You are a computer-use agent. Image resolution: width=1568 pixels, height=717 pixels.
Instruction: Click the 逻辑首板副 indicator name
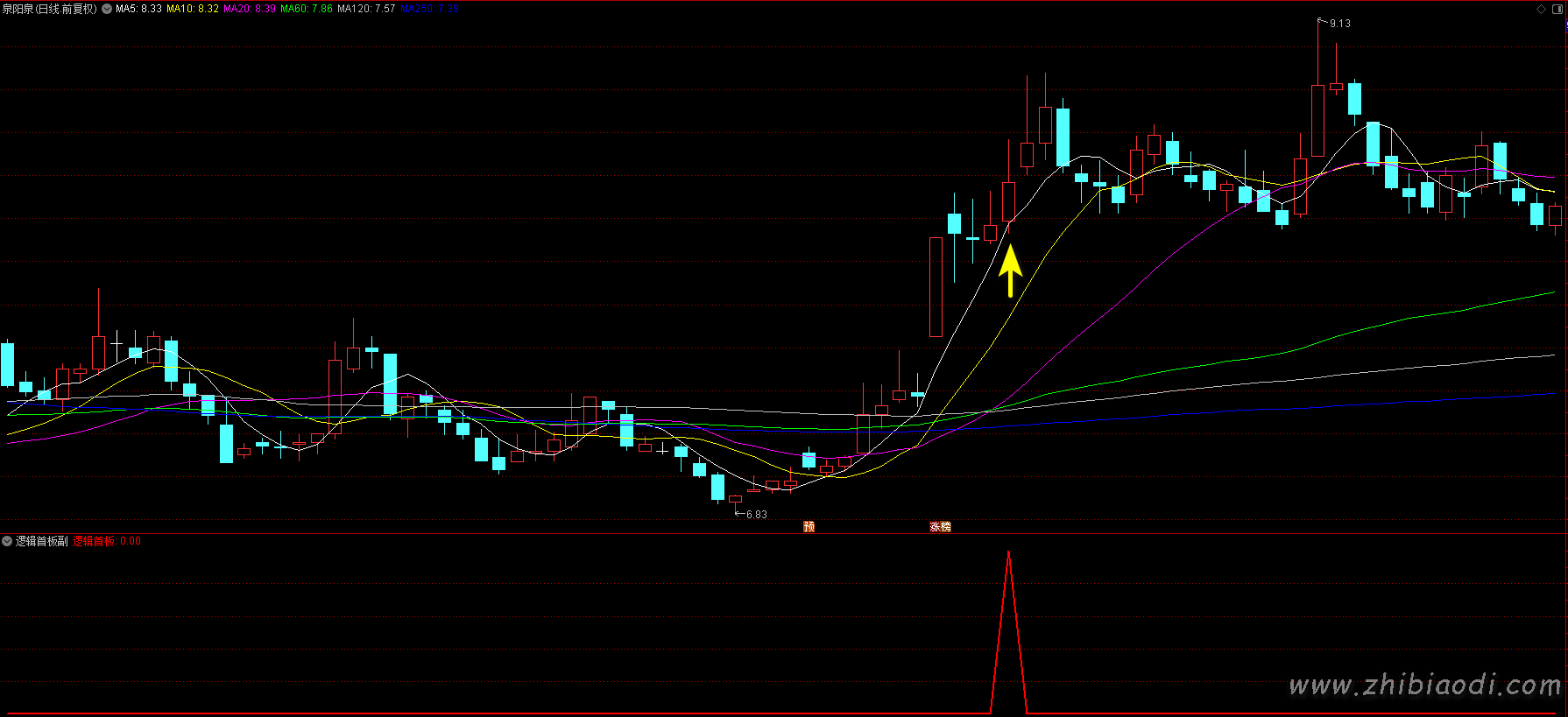41,541
